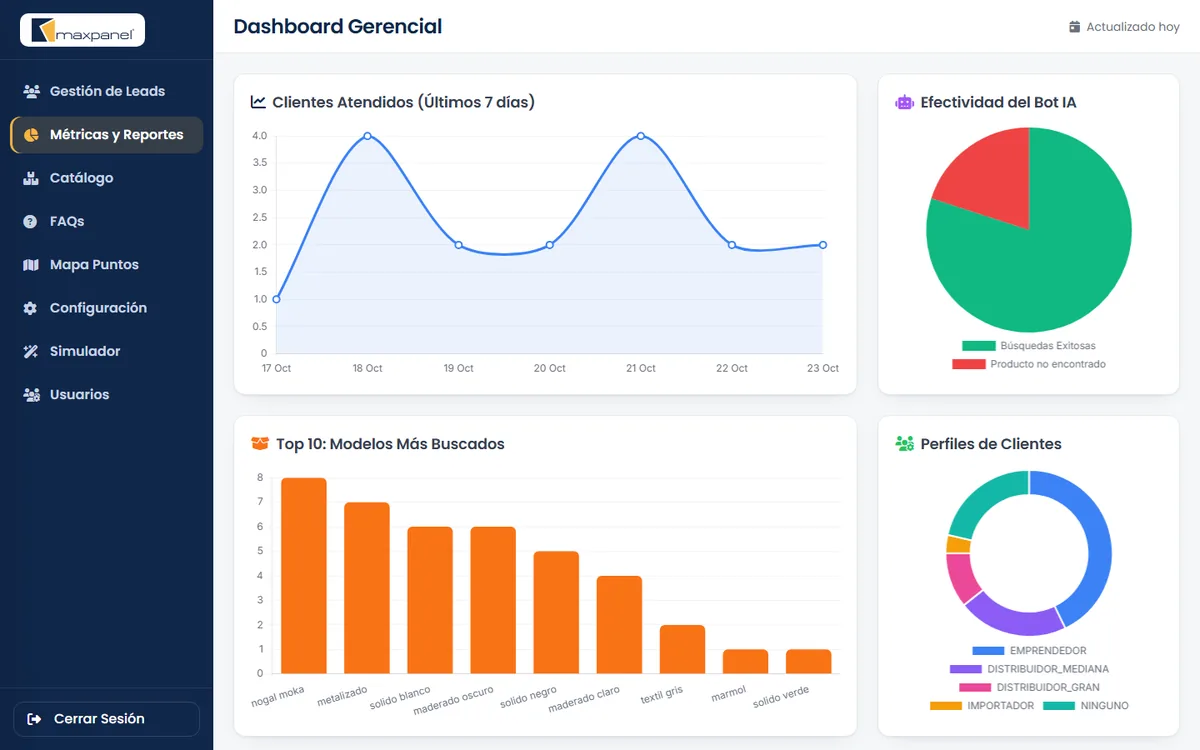Click the Catálogo boxes icon
The image size is (1200, 750).
(30, 178)
